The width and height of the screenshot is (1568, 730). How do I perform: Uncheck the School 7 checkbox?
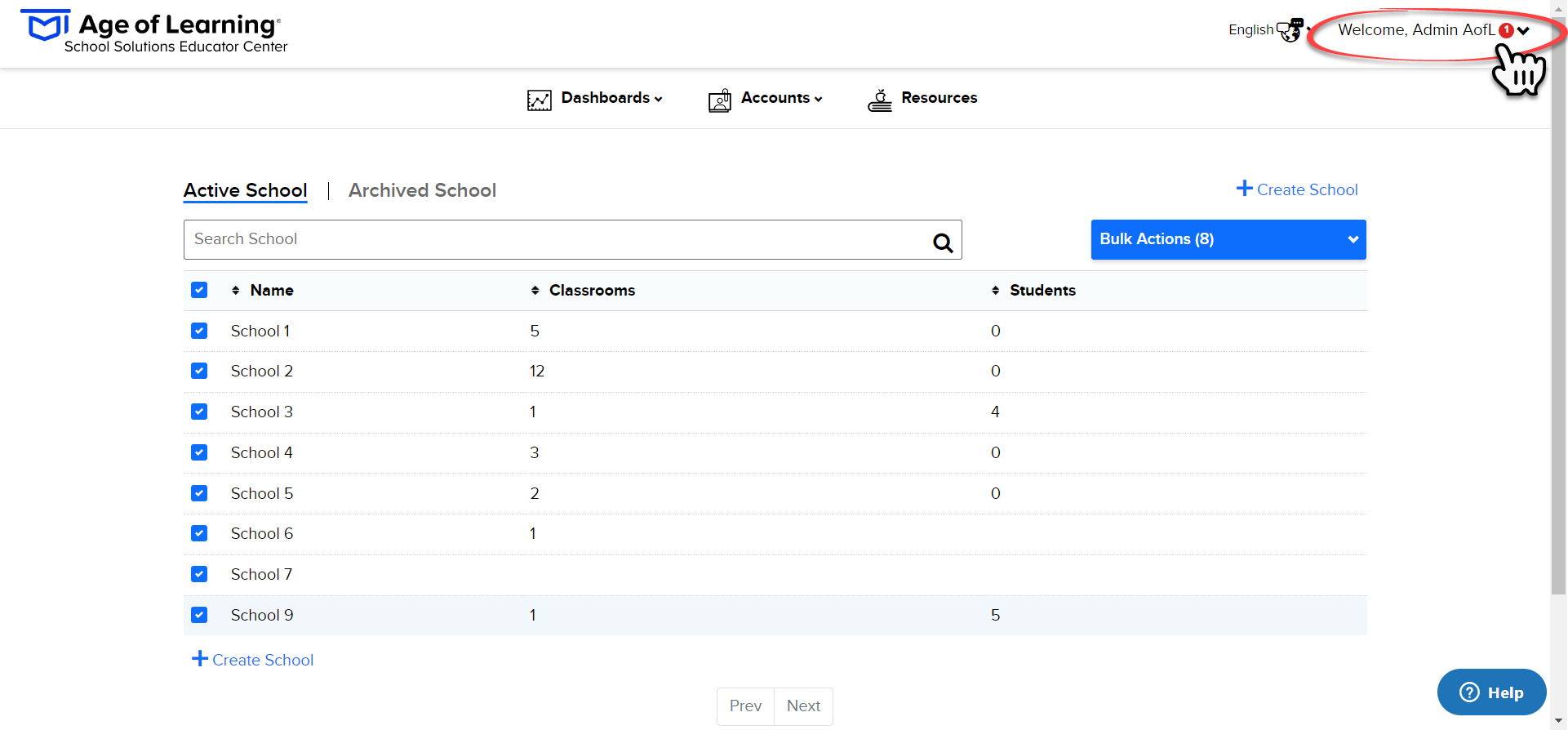click(x=199, y=574)
